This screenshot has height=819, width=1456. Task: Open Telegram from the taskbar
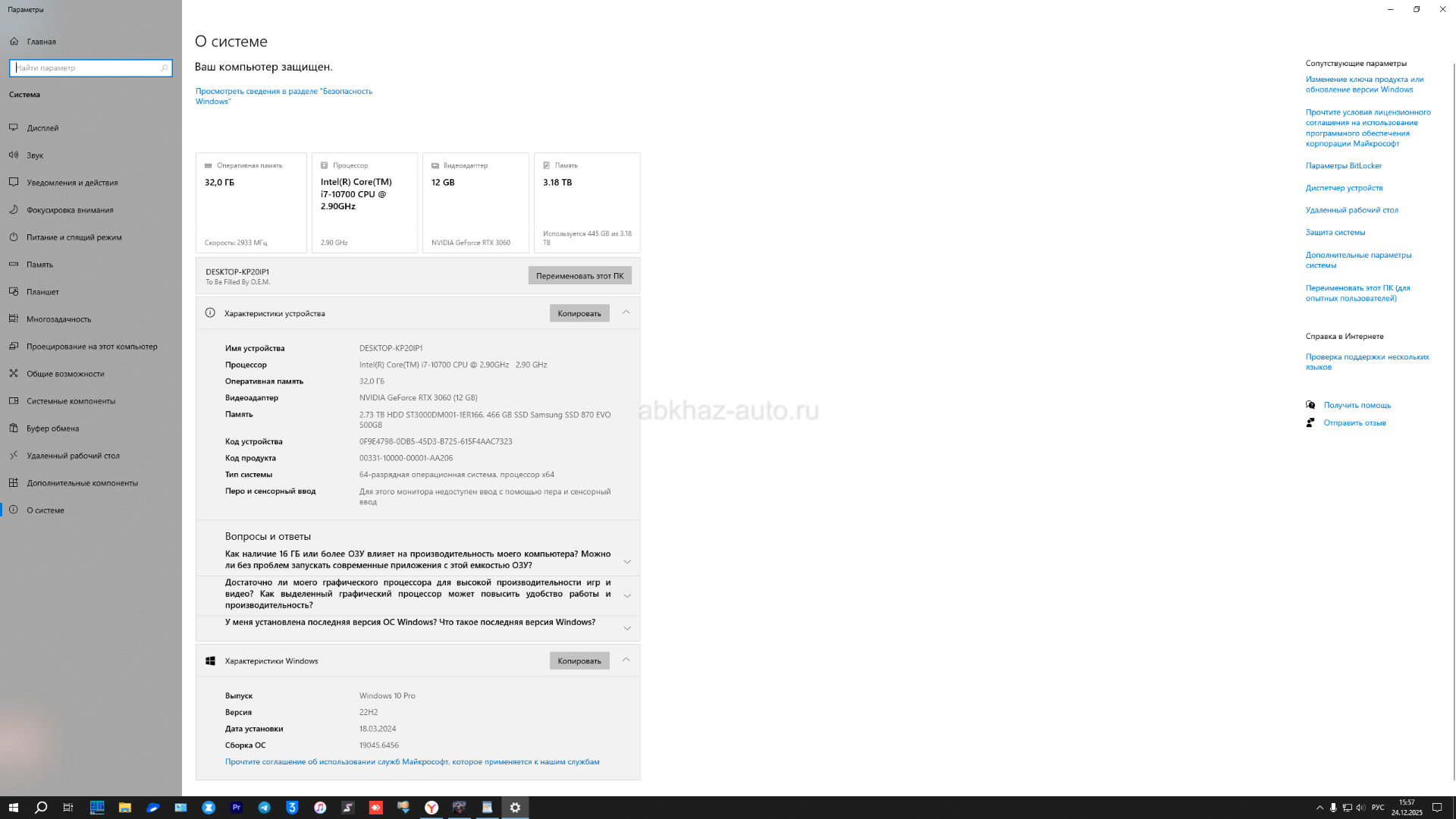(x=264, y=808)
